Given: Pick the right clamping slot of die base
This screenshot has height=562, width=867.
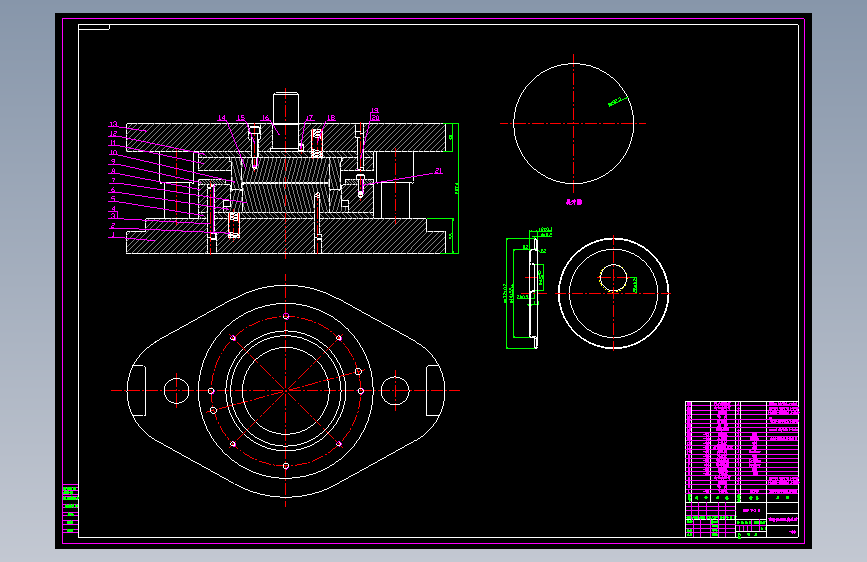Looking at the screenshot, I should (x=435, y=391).
